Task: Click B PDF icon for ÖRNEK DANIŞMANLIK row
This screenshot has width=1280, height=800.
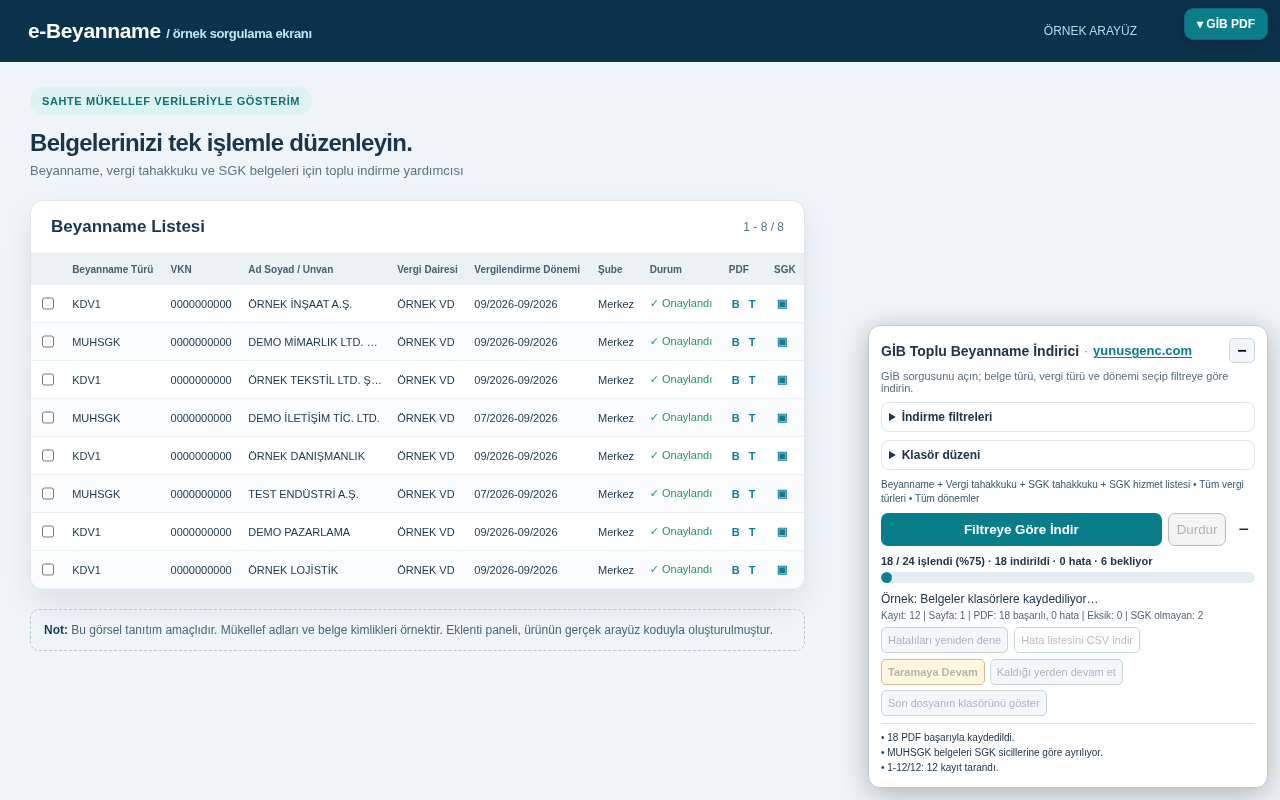Action: pyautogui.click(x=736, y=456)
